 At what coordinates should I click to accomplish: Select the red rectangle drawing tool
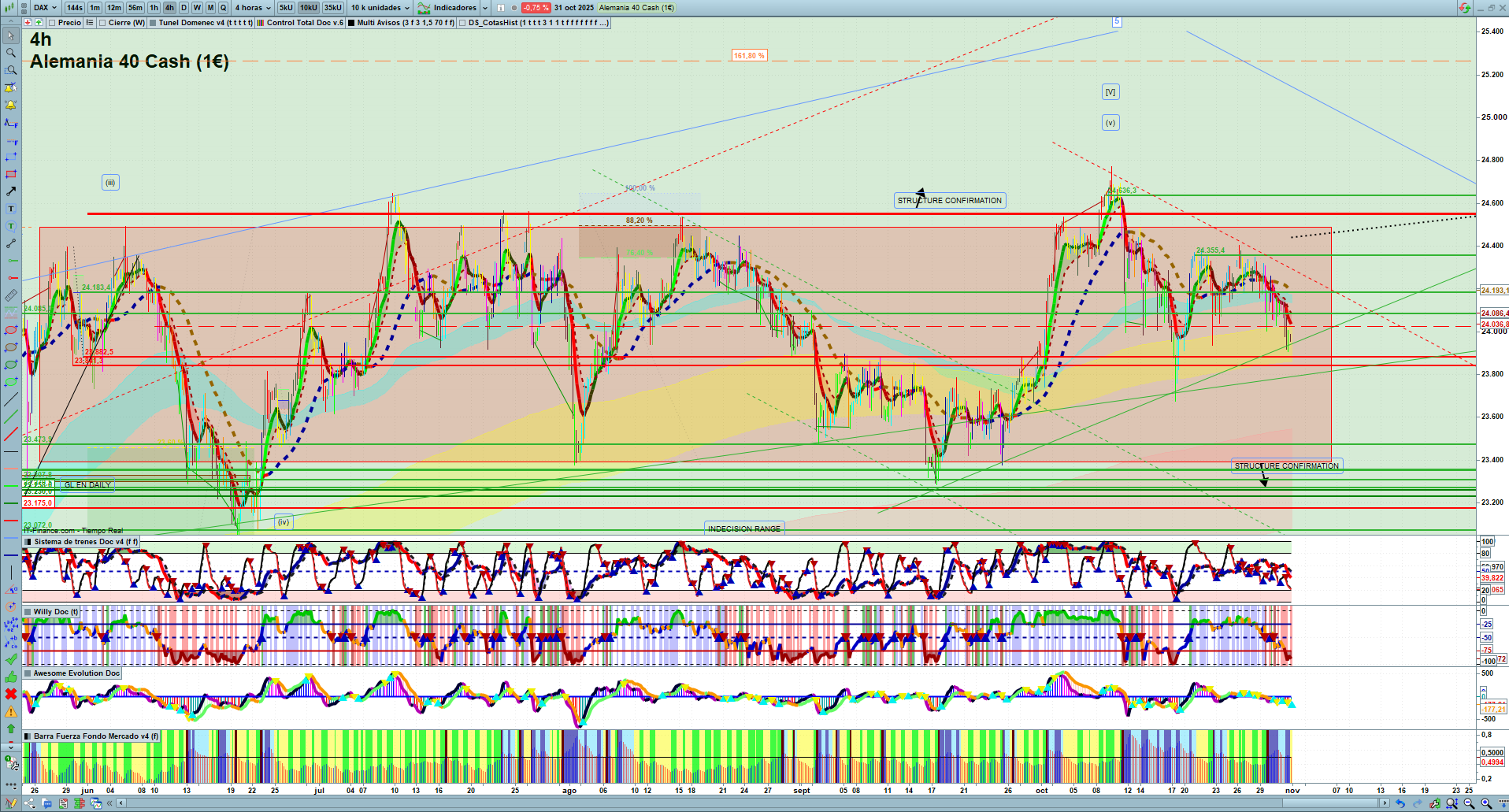point(11,174)
